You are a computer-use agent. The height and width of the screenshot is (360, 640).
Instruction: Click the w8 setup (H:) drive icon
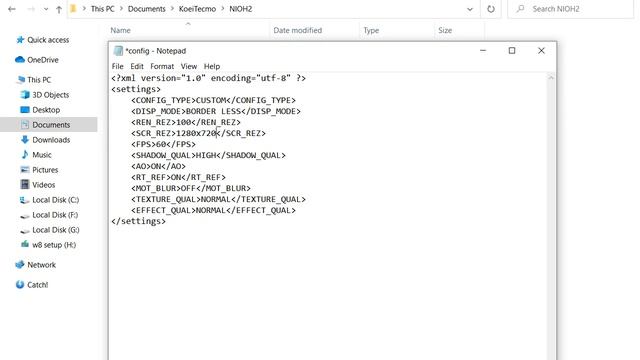(x=25, y=244)
